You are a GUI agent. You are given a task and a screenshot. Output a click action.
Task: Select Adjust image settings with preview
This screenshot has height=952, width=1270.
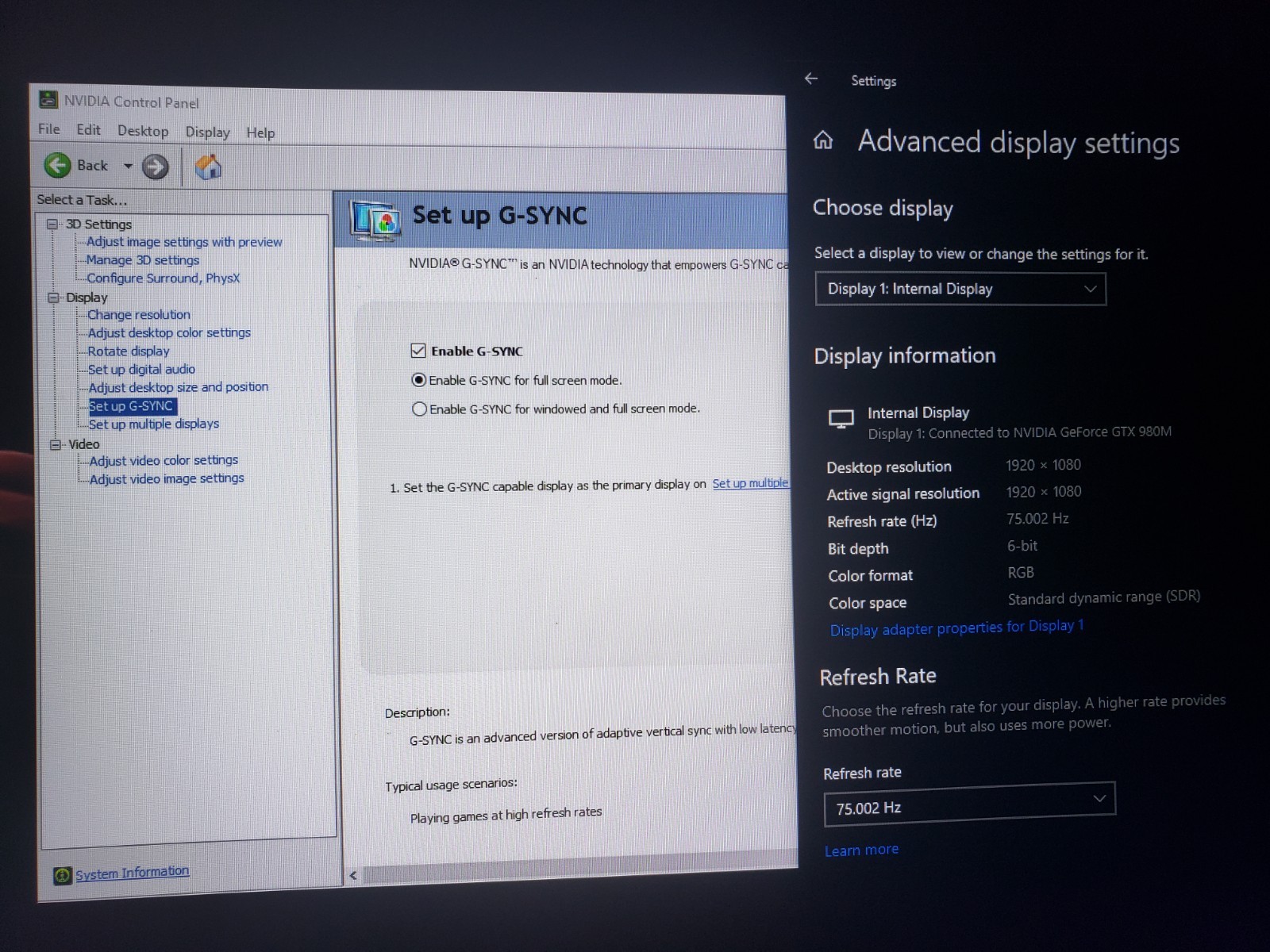[184, 242]
